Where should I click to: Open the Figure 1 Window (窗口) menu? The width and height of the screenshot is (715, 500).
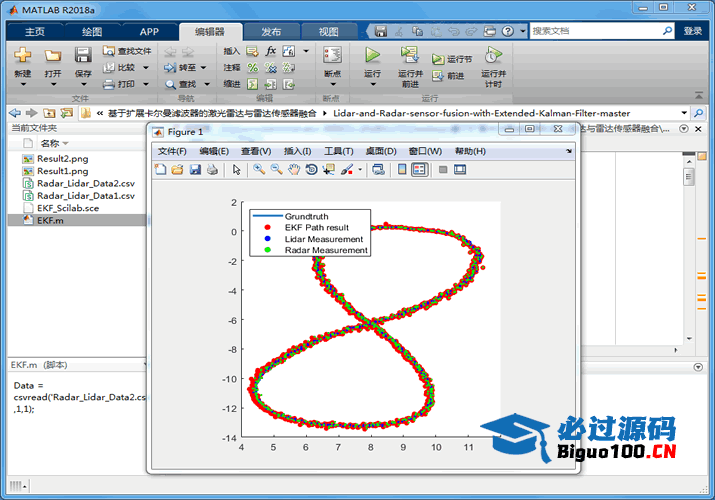coord(425,151)
